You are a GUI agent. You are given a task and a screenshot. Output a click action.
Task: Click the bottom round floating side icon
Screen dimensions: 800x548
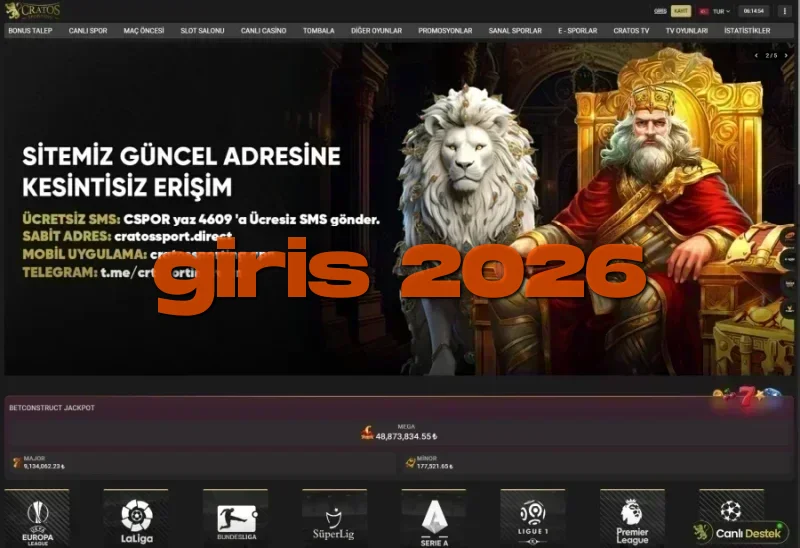[x=790, y=308]
